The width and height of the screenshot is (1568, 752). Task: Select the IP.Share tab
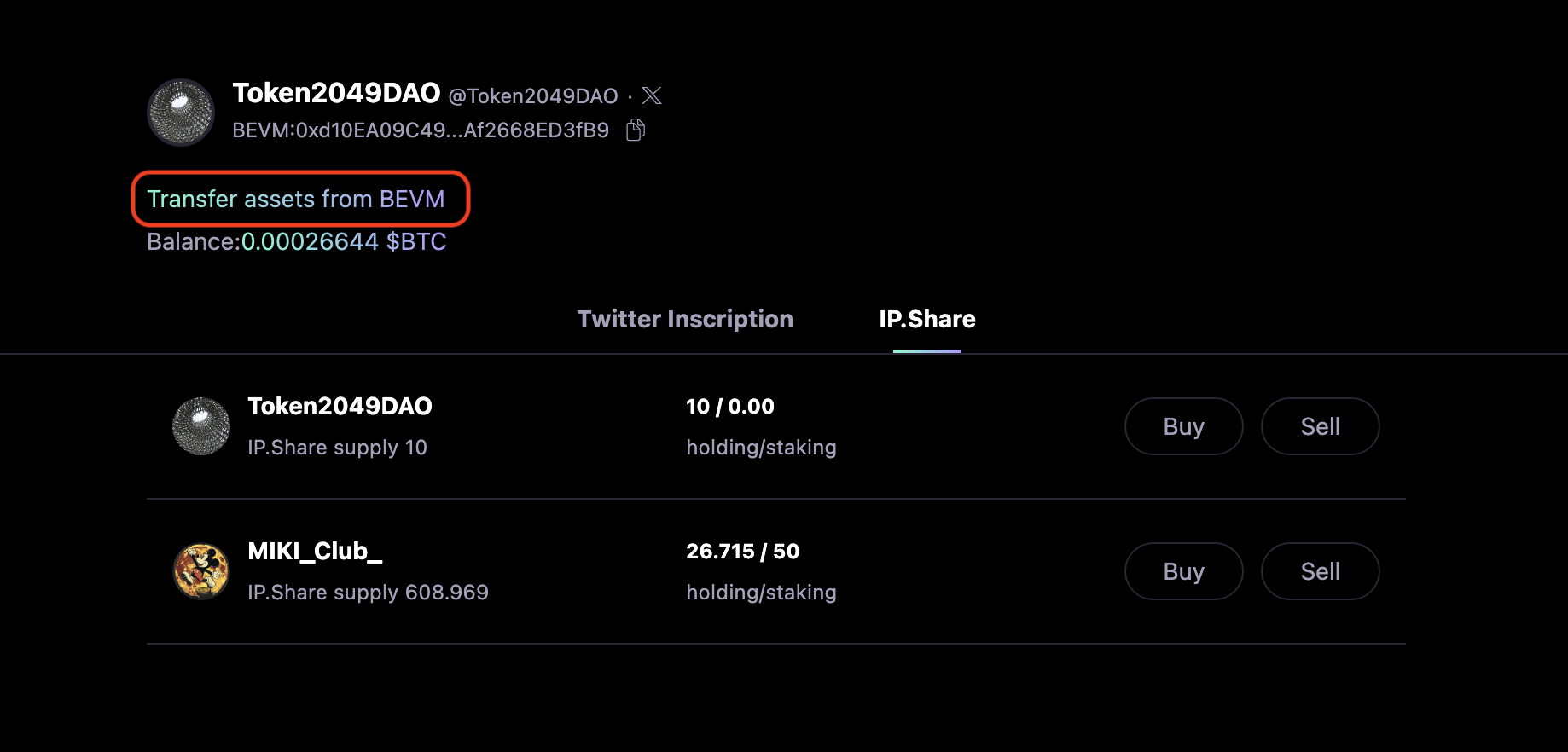(927, 319)
